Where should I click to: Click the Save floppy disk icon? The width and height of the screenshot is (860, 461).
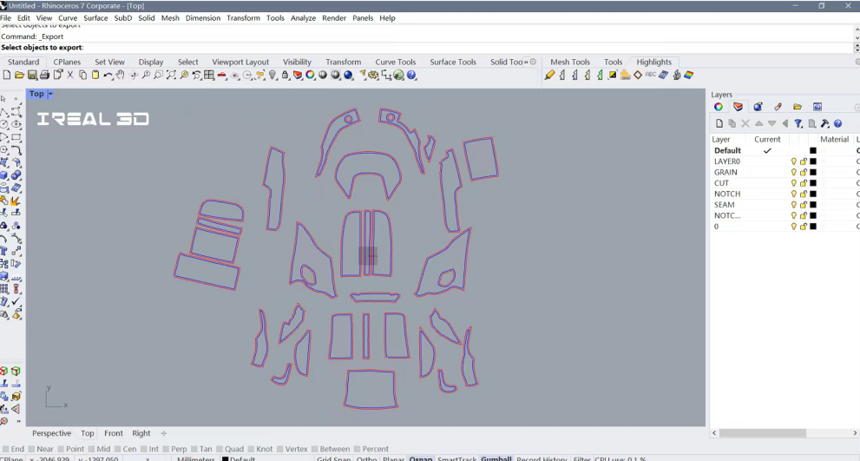coord(32,75)
